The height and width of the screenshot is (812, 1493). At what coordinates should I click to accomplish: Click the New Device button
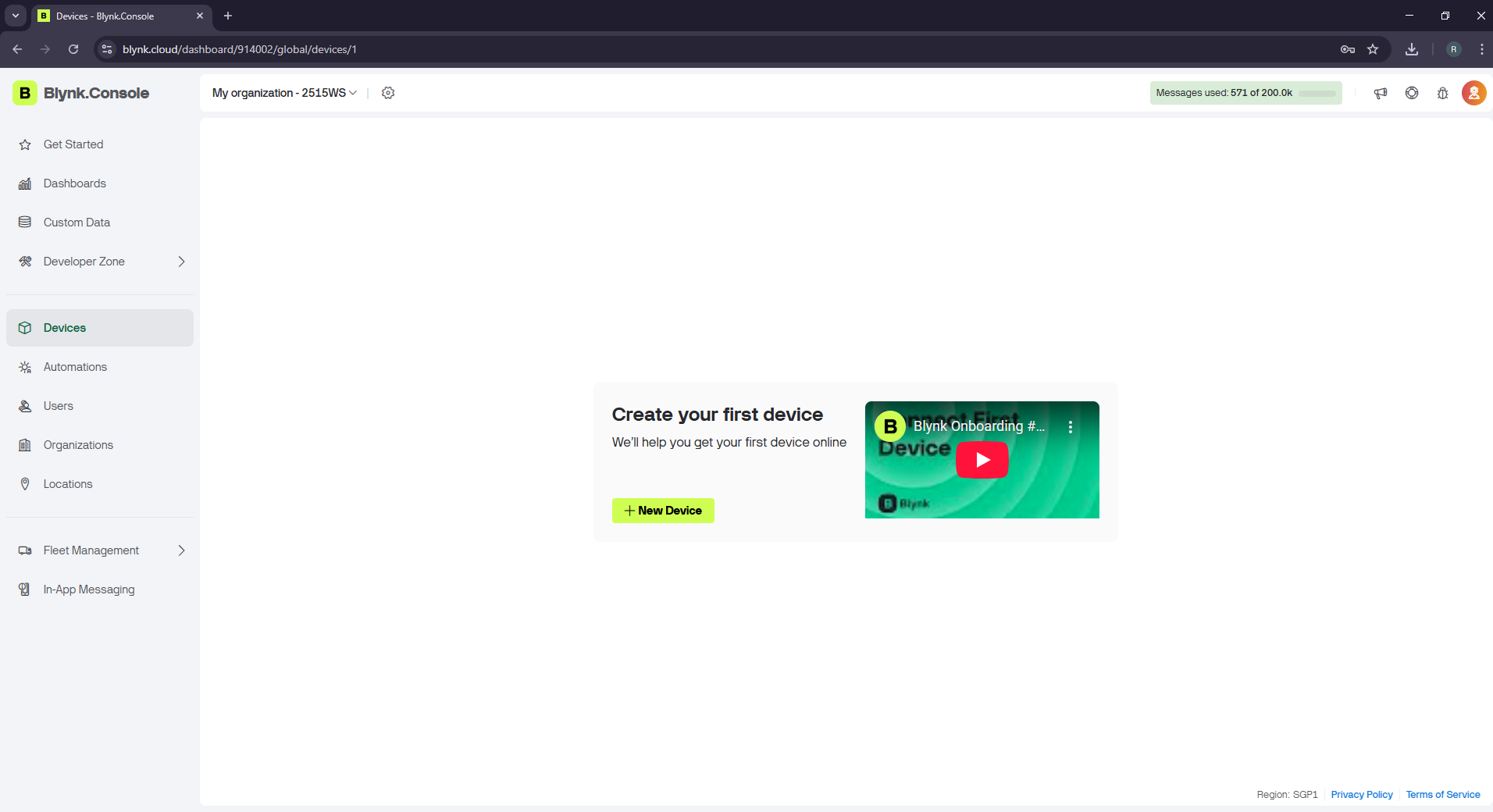pos(663,511)
